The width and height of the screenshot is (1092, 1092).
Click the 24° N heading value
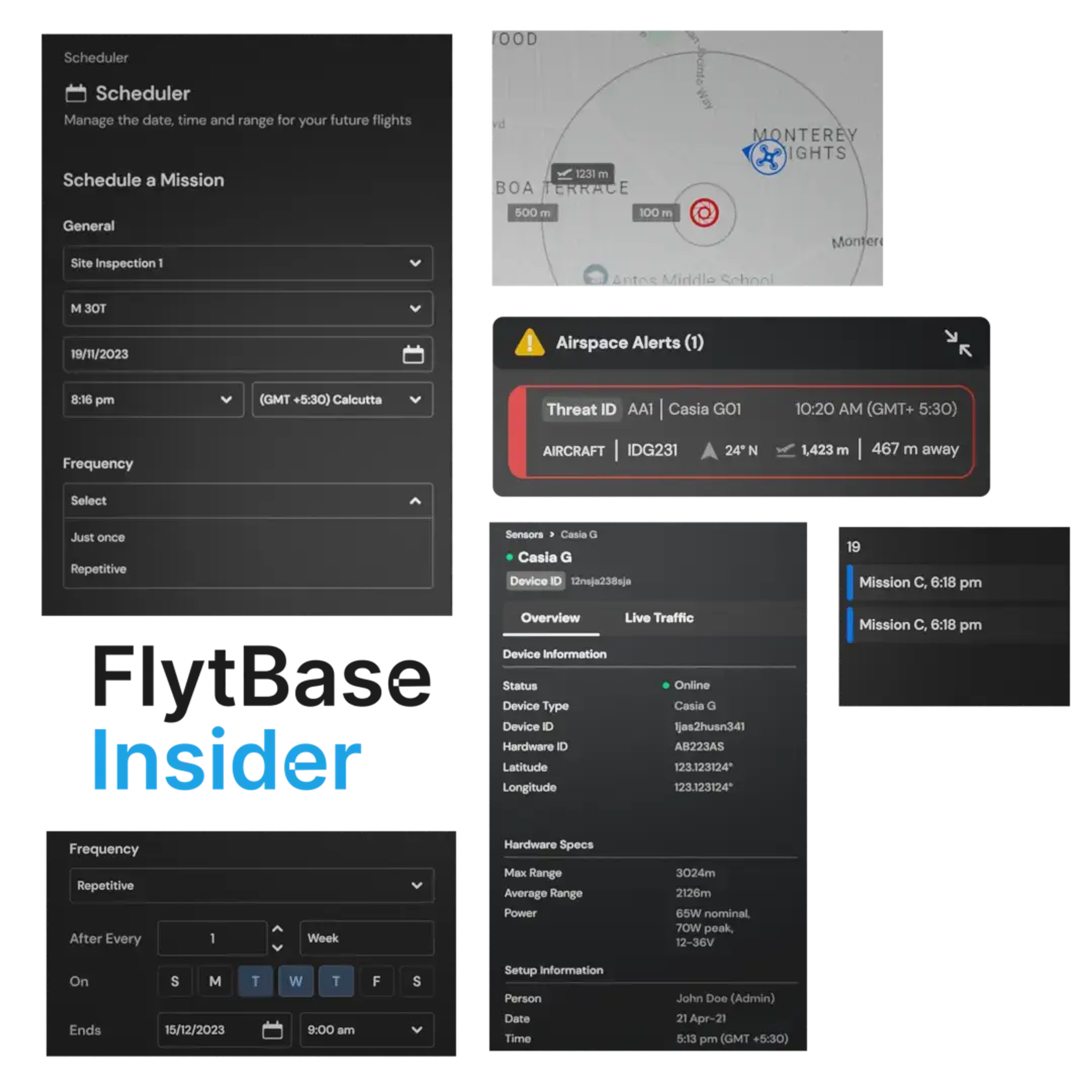(741, 450)
